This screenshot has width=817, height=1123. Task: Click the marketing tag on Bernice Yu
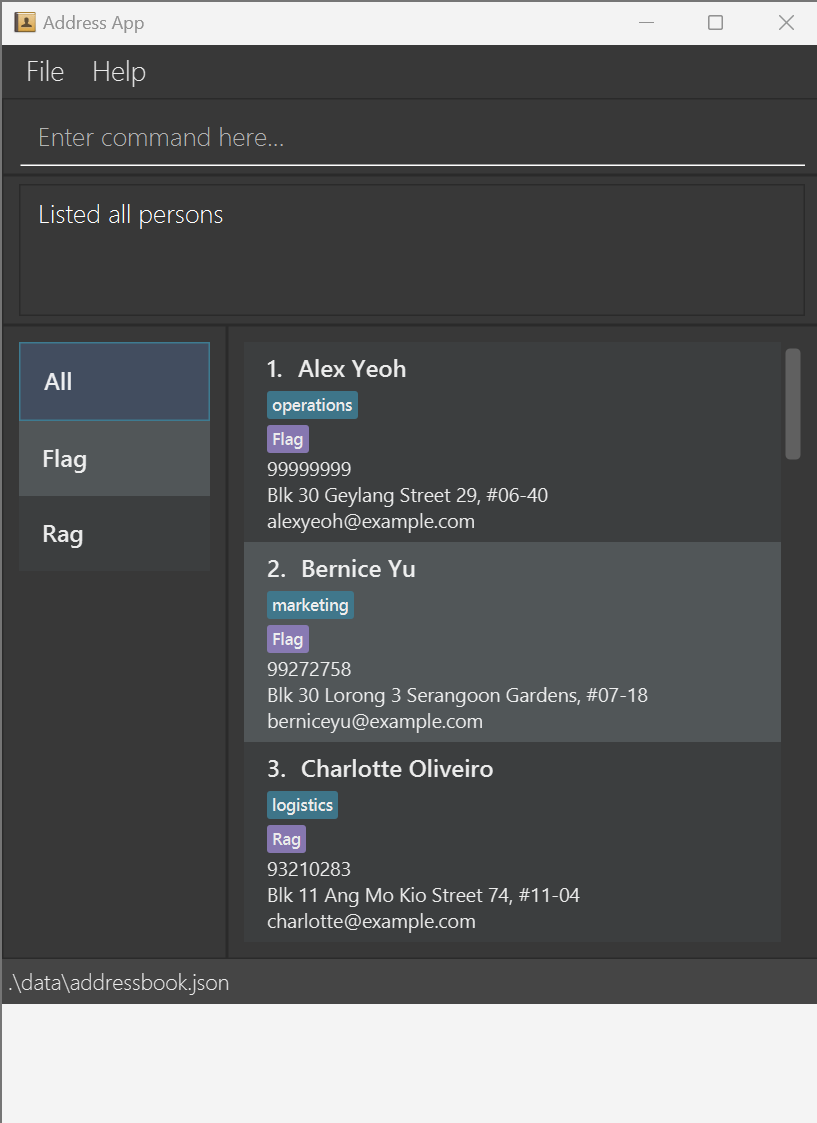(310, 605)
